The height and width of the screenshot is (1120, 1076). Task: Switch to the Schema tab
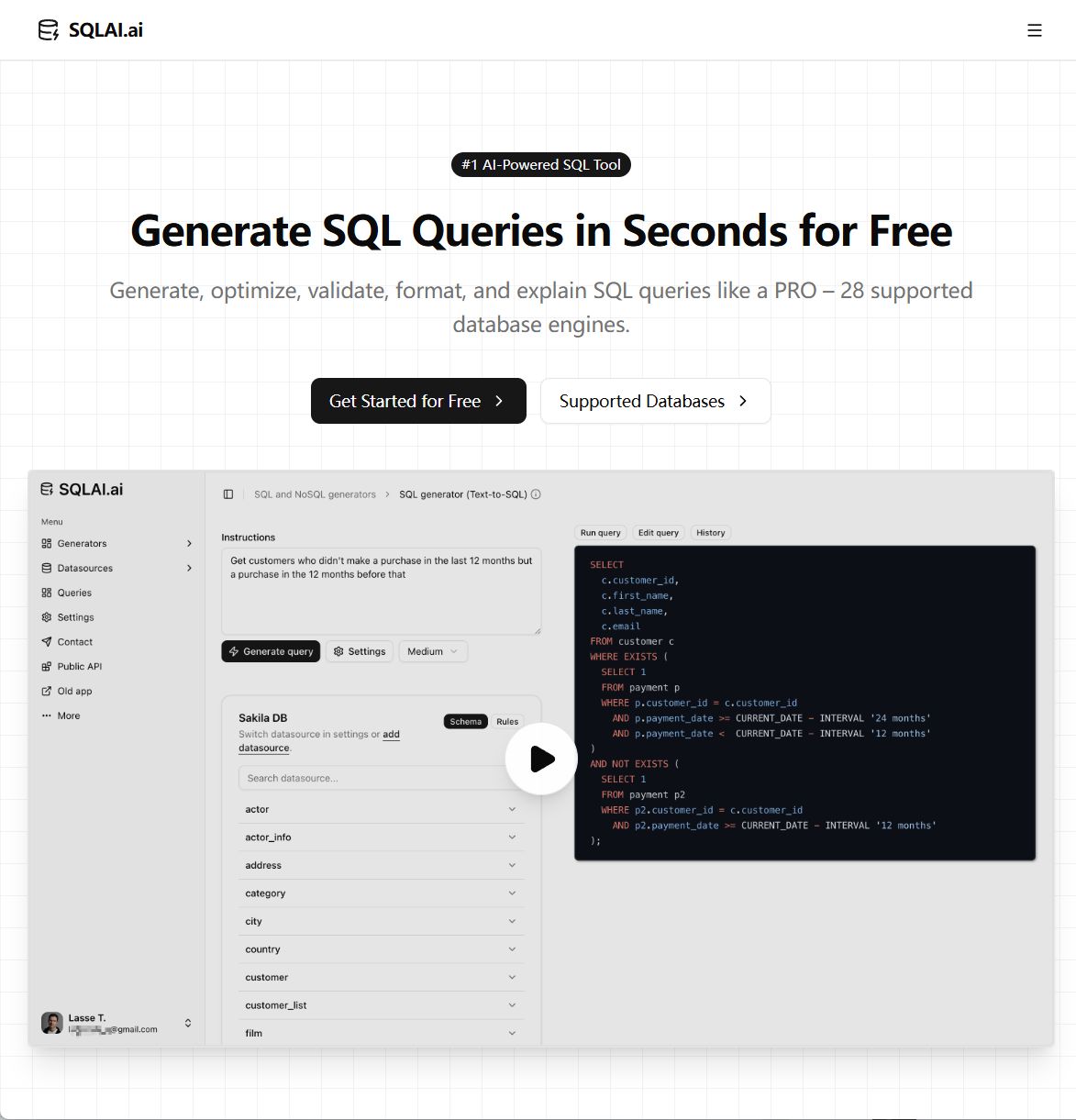465,722
